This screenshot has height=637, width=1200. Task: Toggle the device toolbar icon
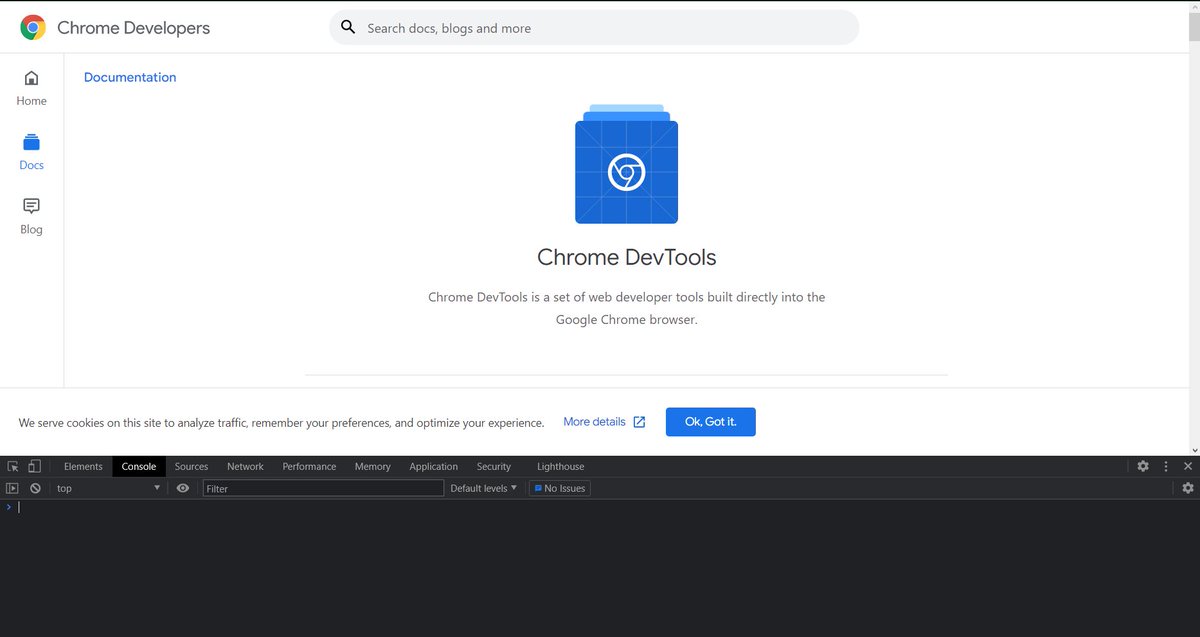(34, 466)
